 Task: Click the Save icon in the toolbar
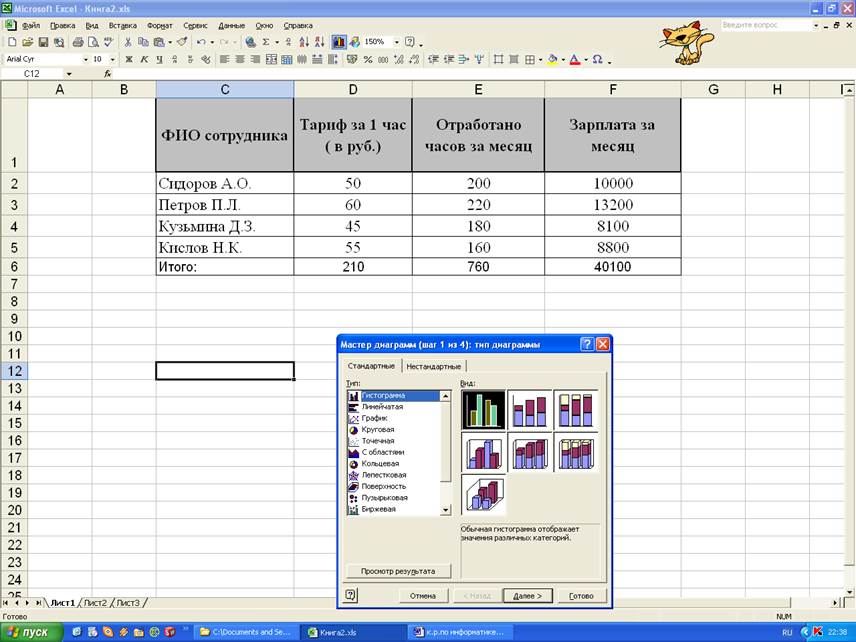click(x=43, y=42)
